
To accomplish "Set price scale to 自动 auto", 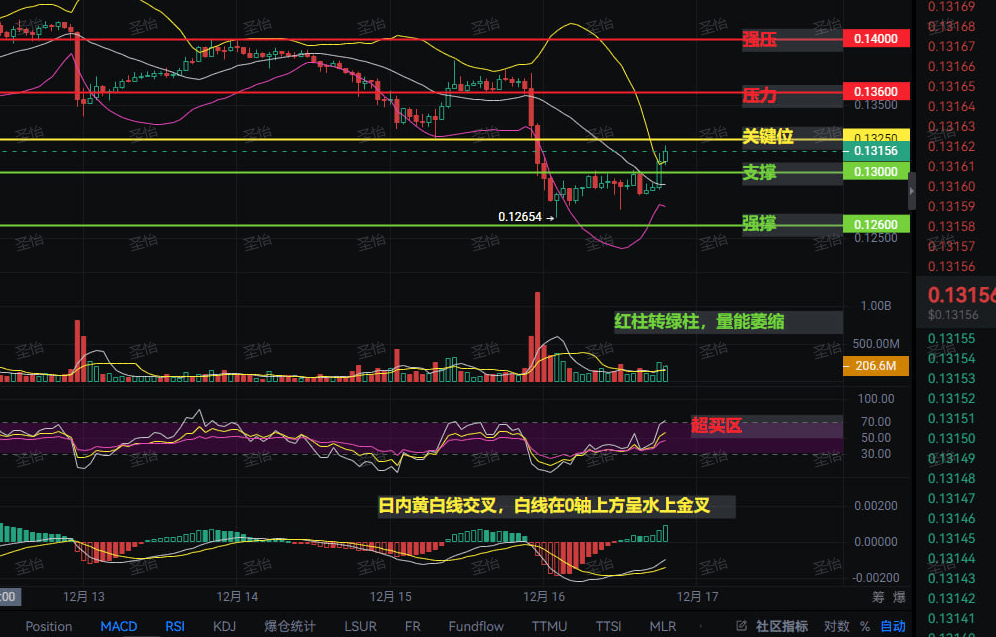I will tap(892, 626).
